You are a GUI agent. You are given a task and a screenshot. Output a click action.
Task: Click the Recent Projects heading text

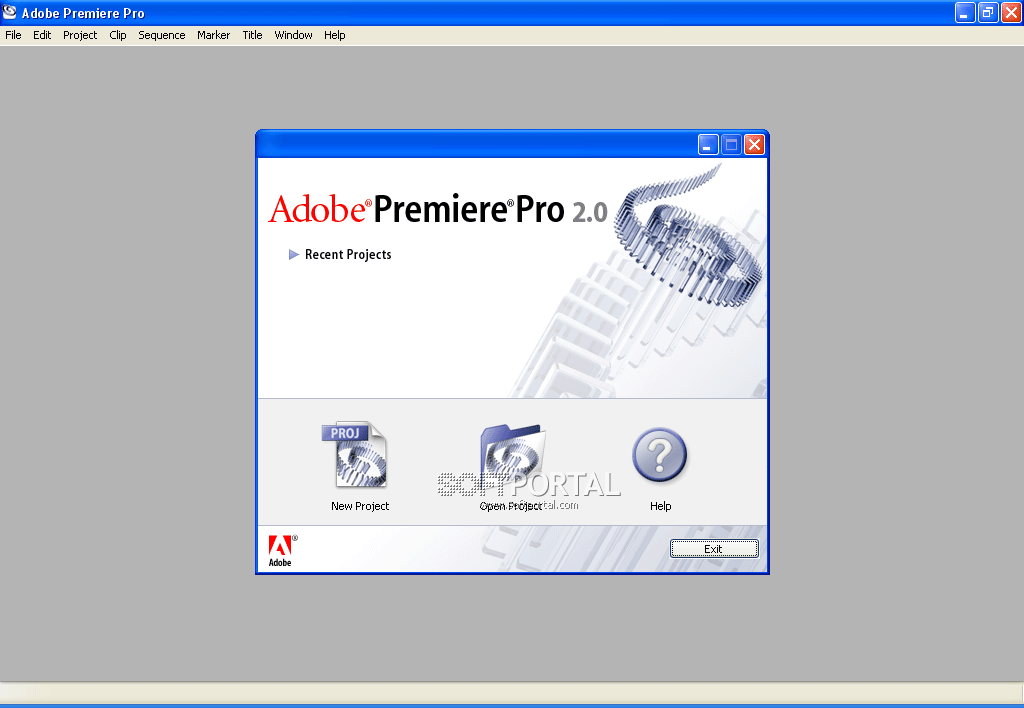(348, 255)
